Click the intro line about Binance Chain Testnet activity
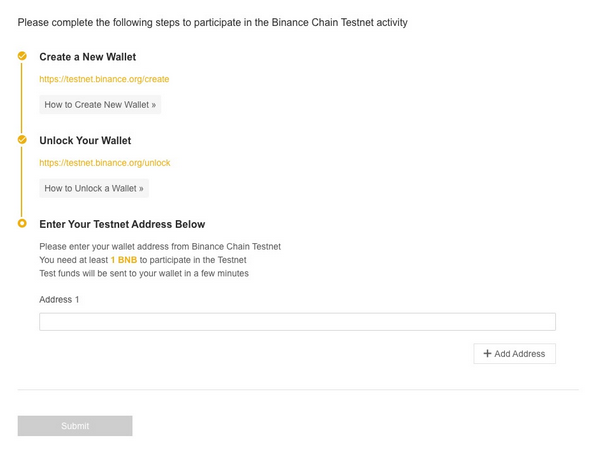 coord(213,23)
